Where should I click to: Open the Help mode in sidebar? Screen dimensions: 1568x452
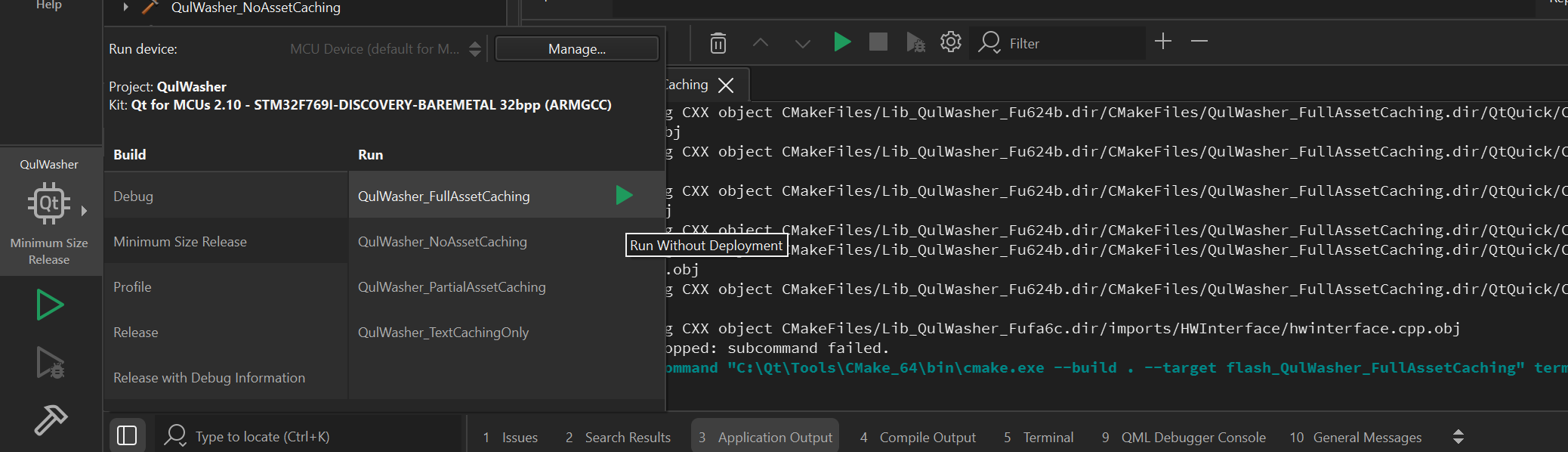coord(49,5)
